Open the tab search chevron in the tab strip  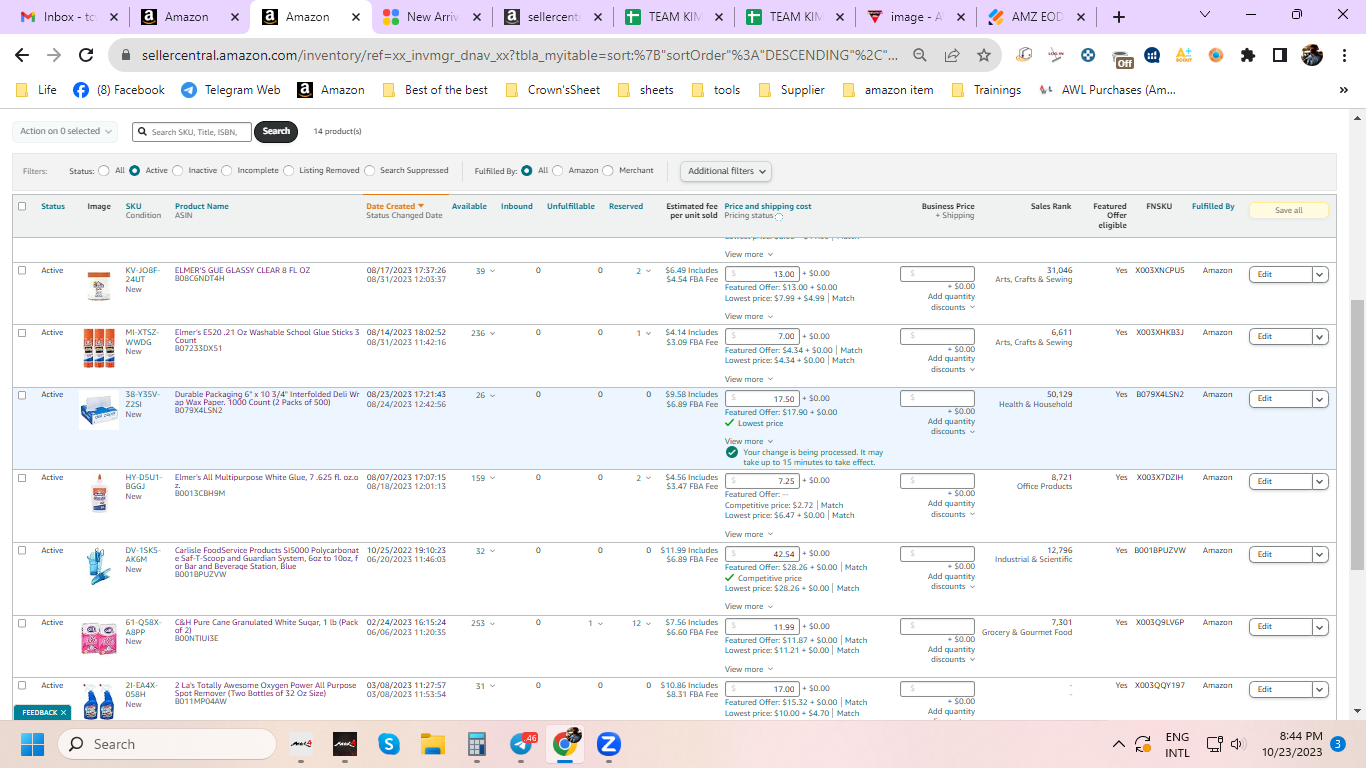pyautogui.click(x=1205, y=15)
